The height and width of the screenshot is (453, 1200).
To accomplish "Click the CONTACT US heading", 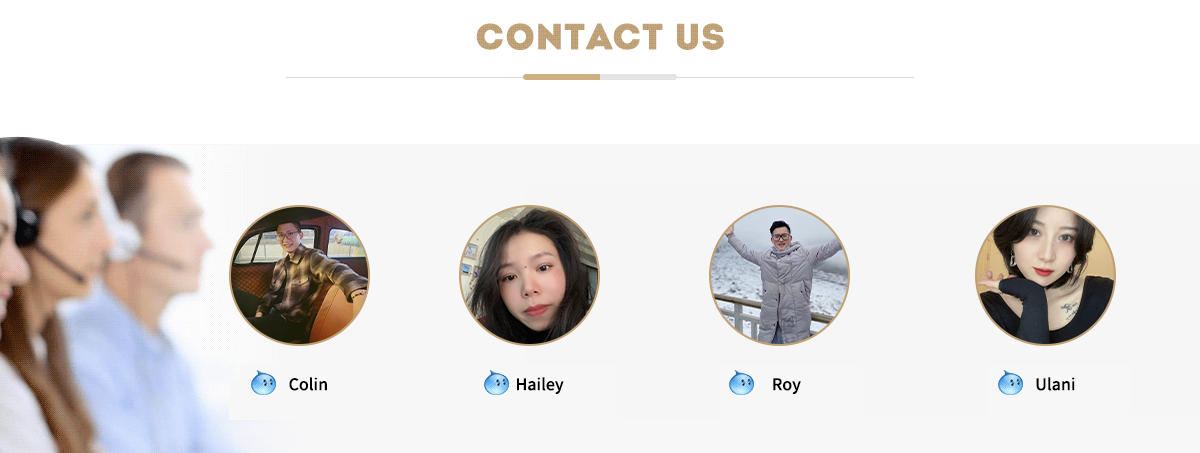I will 600,37.
